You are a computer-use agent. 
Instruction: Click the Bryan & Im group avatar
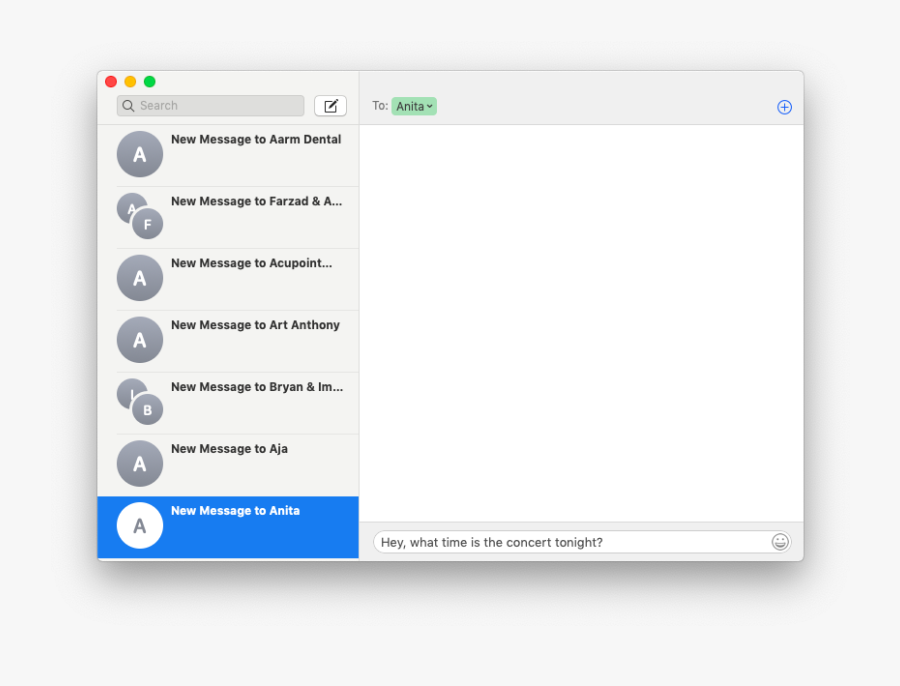[x=141, y=402]
